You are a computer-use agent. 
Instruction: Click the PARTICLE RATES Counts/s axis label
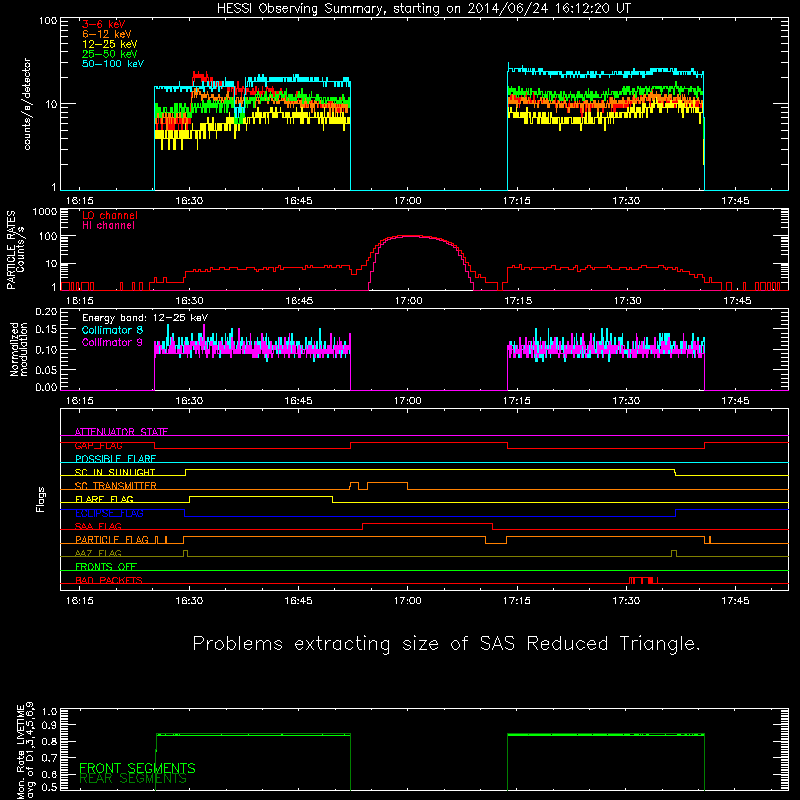pyautogui.click(x=15, y=250)
